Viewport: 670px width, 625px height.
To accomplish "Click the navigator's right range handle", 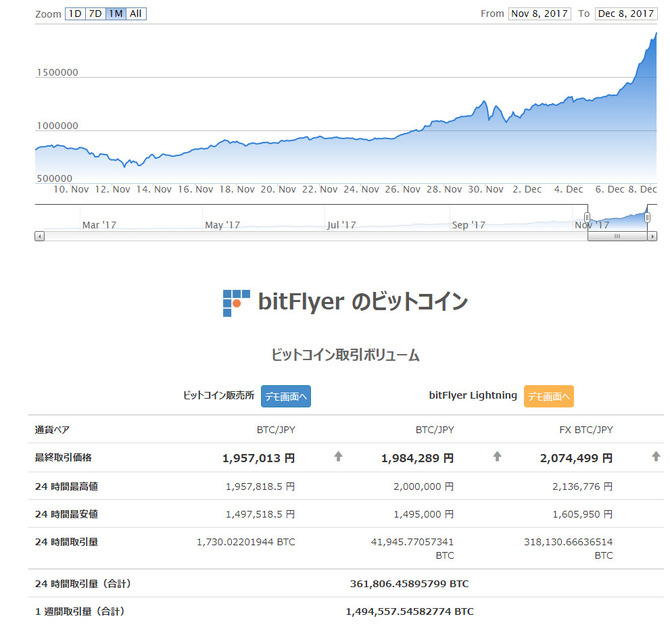I will point(647,217).
